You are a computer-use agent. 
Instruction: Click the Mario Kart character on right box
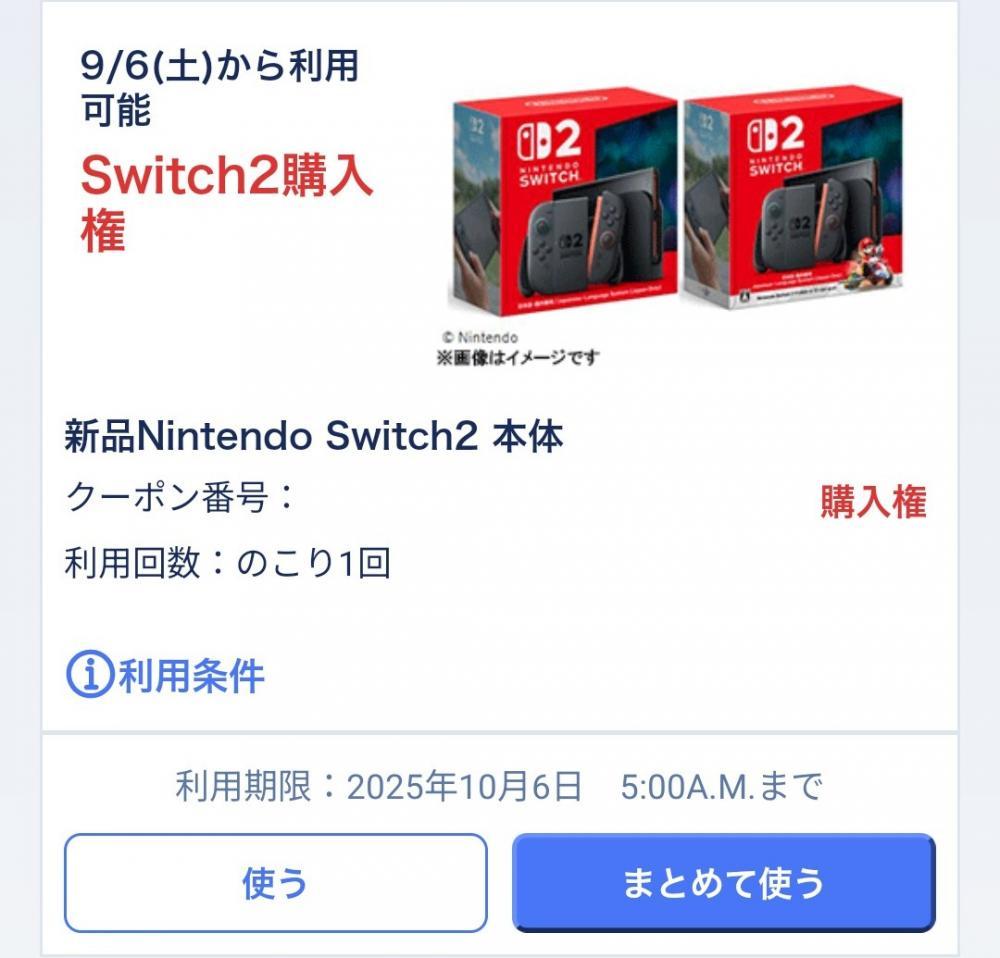point(869,258)
